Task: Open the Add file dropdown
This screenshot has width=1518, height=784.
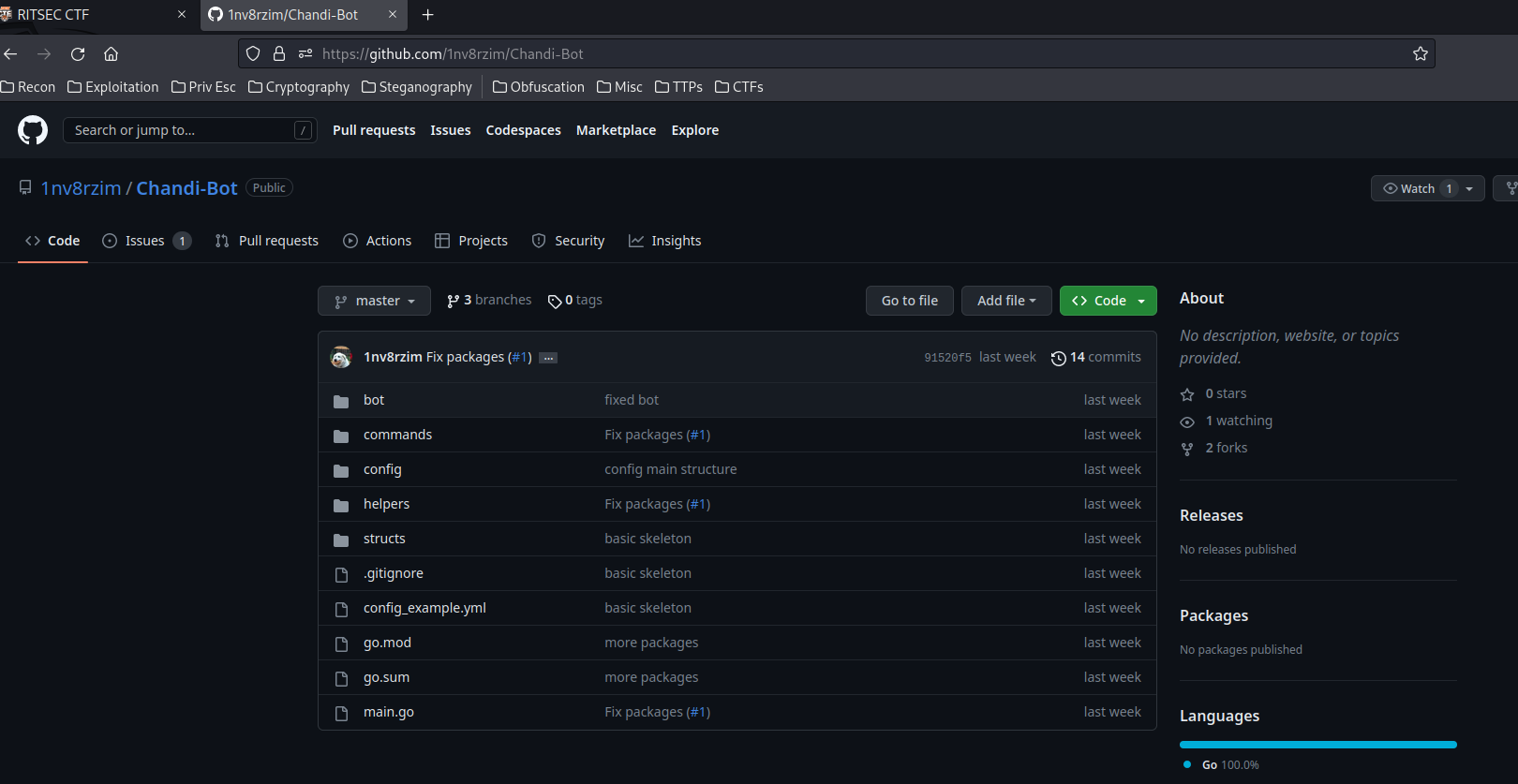Action: pyautogui.click(x=1006, y=301)
